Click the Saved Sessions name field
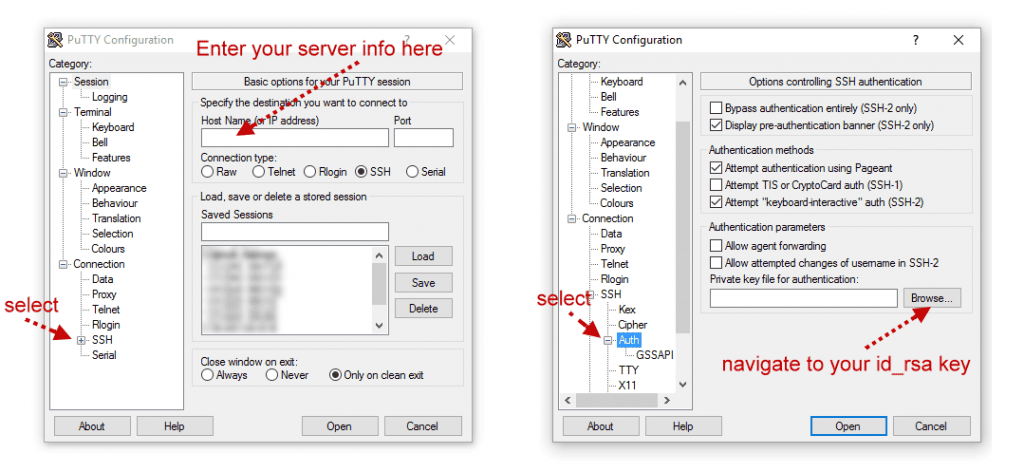The height and width of the screenshot is (472, 1024). click(x=295, y=232)
